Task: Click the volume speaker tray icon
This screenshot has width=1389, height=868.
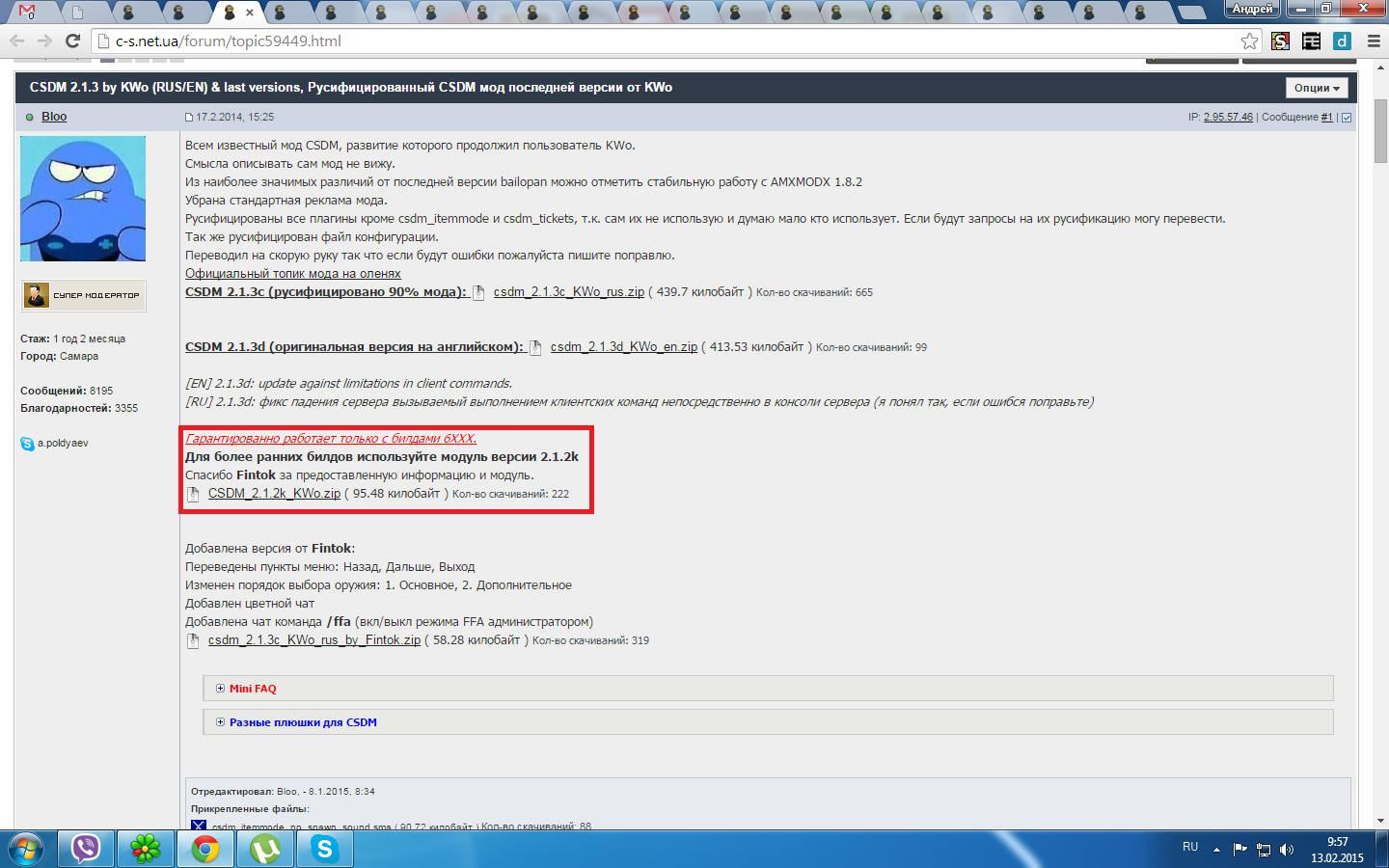Action: (1287, 850)
